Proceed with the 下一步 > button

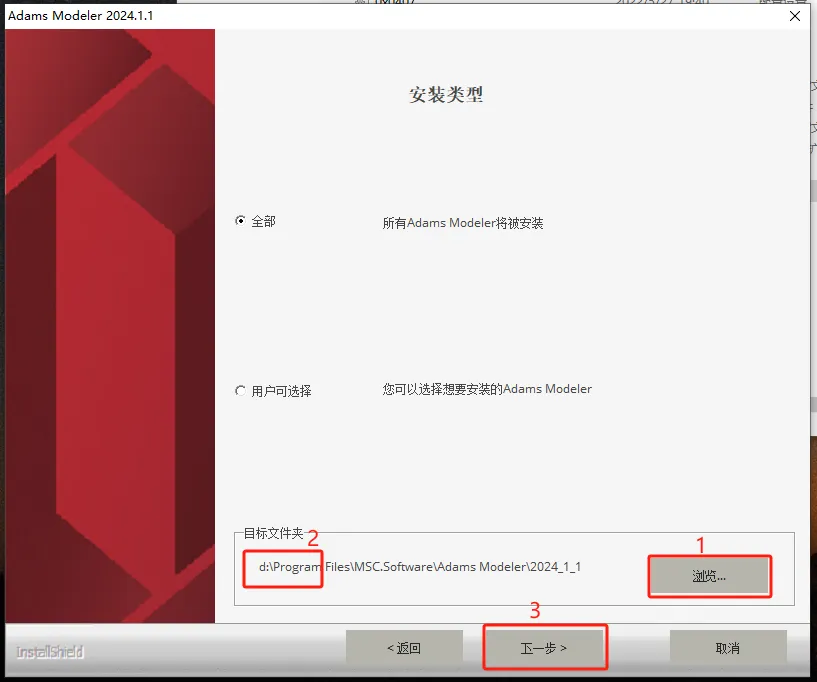point(545,648)
